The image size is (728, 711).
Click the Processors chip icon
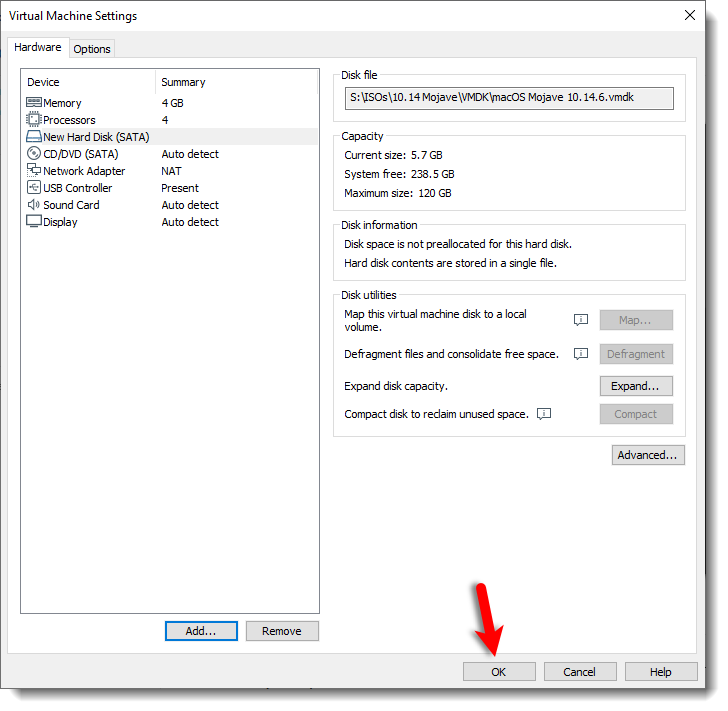coord(34,120)
